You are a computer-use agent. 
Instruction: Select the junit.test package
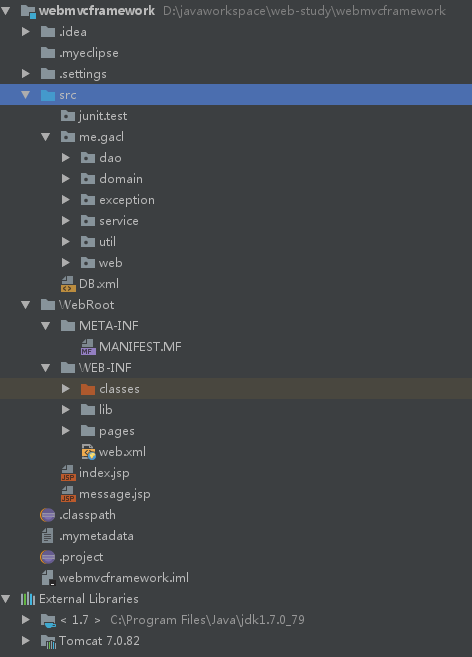[103, 116]
